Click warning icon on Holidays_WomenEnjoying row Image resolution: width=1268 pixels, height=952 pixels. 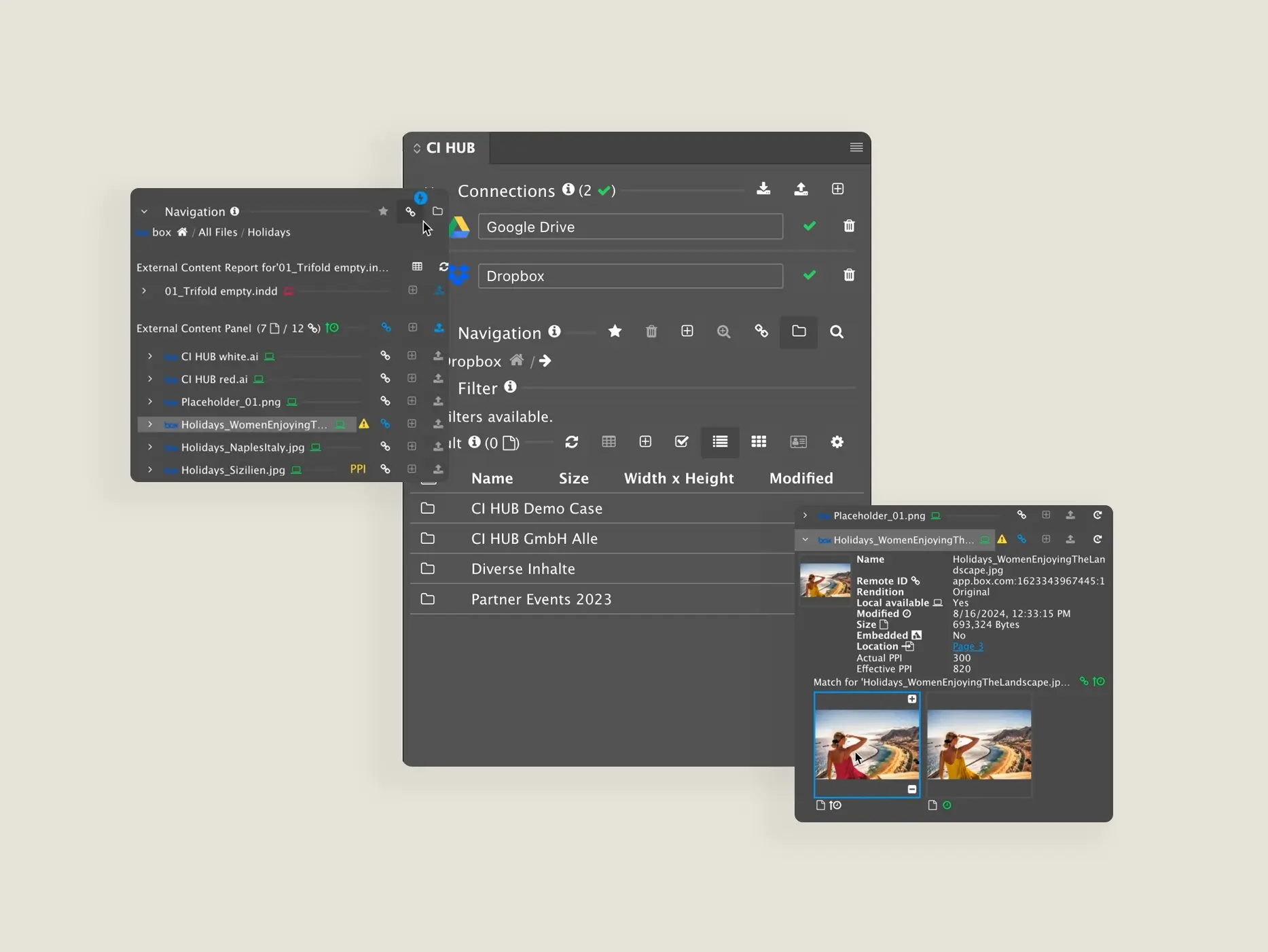click(364, 424)
